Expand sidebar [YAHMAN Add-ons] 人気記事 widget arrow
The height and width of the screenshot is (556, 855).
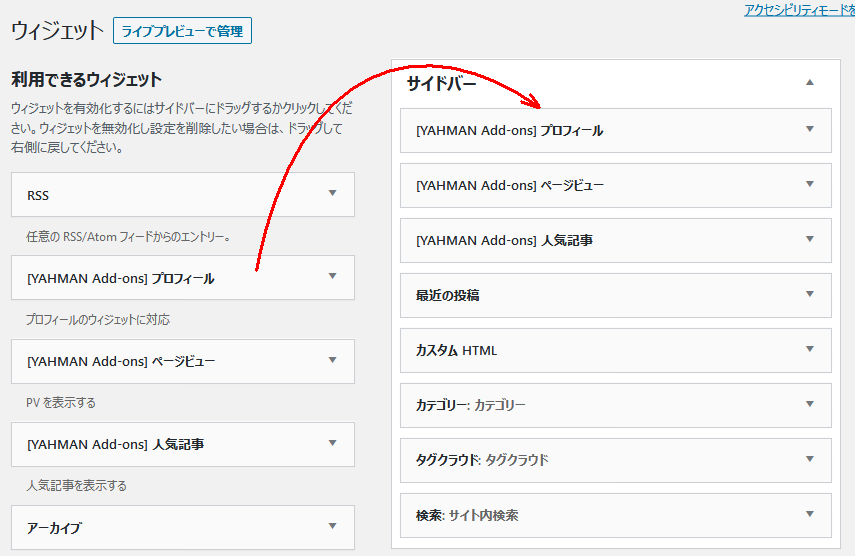click(x=810, y=239)
